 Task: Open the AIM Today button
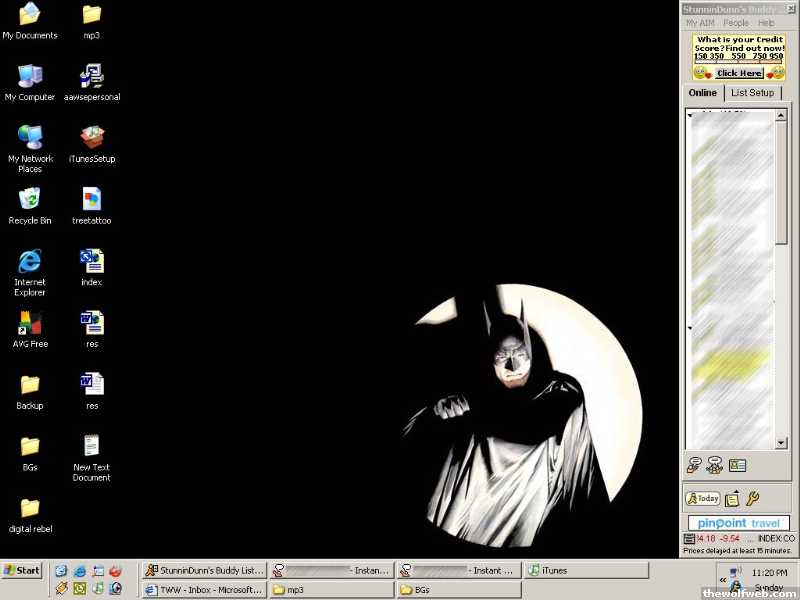[703, 498]
